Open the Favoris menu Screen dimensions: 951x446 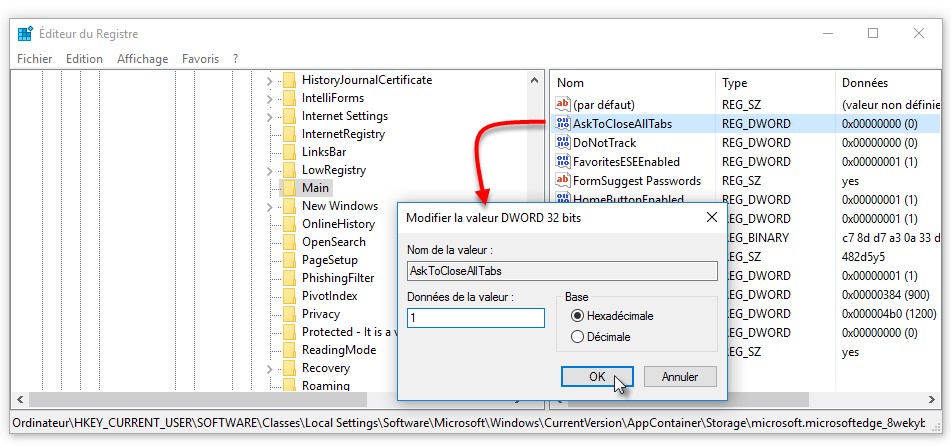[200, 59]
